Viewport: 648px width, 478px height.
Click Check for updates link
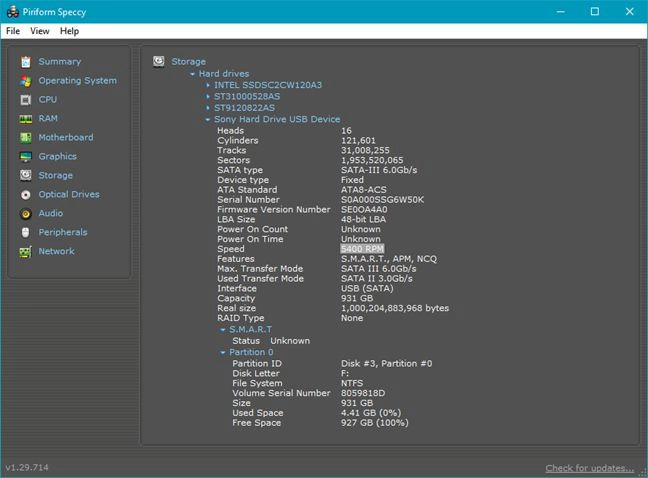pyautogui.click(x=589, y=468)
